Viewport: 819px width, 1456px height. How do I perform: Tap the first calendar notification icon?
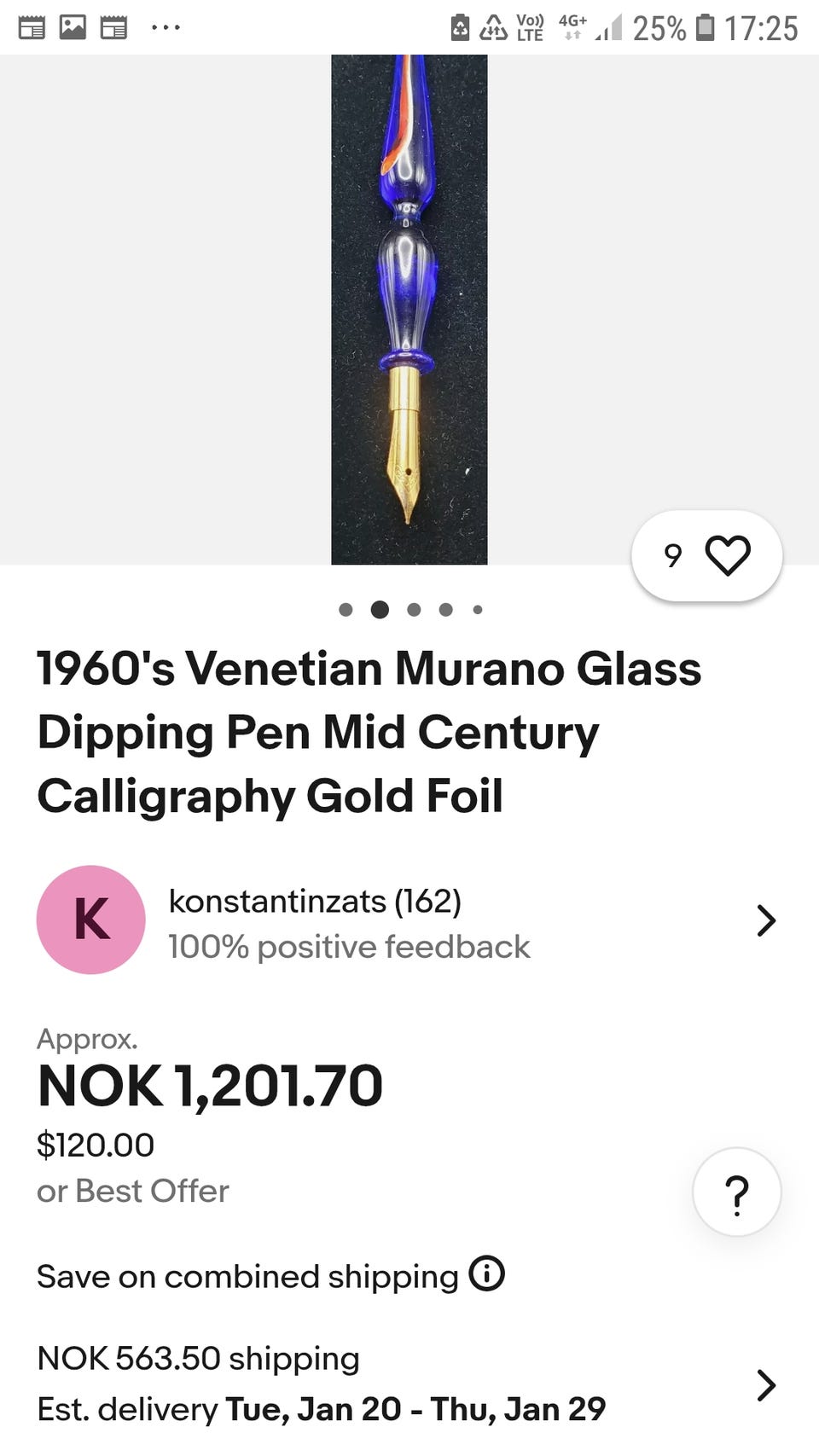(32, 27)
